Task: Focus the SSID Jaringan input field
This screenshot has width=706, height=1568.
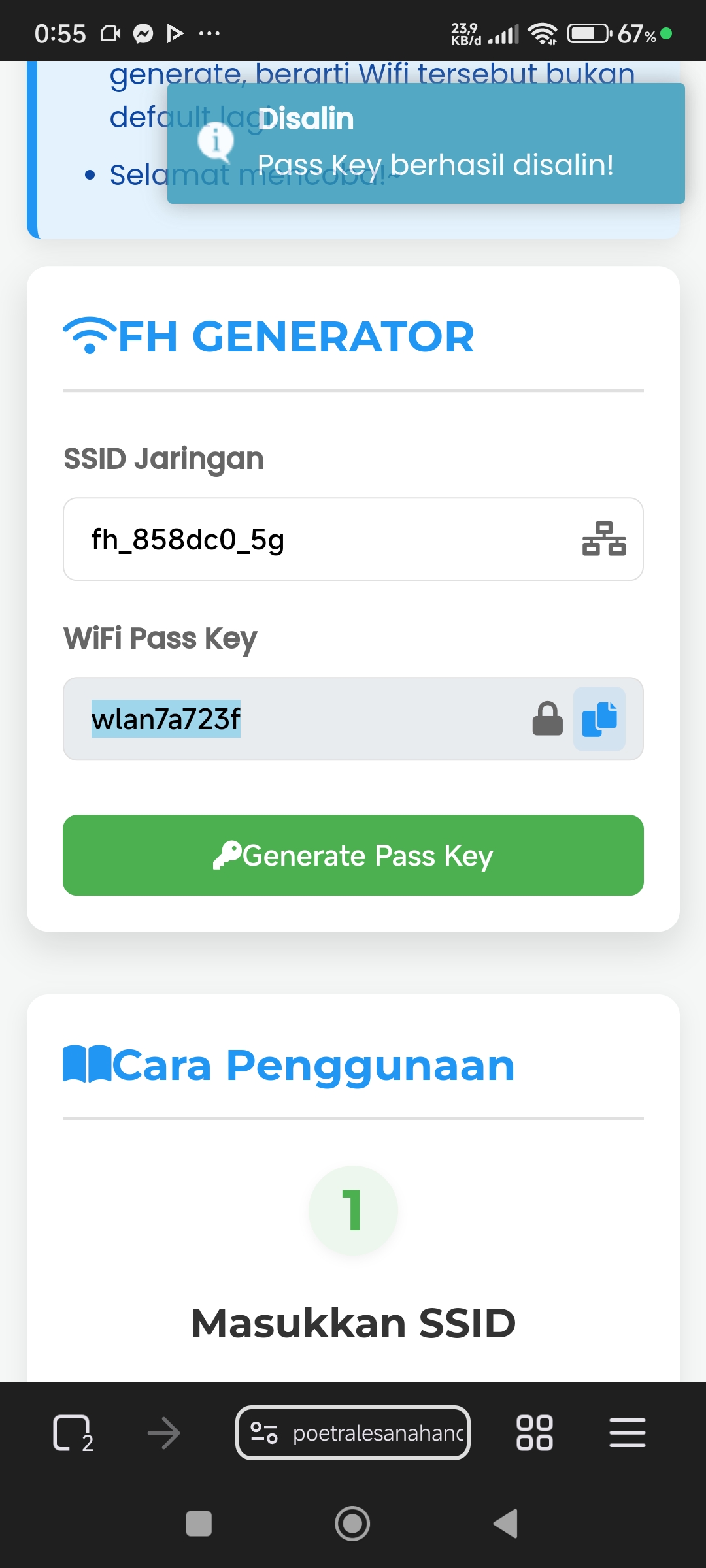Action: (314, 540)
